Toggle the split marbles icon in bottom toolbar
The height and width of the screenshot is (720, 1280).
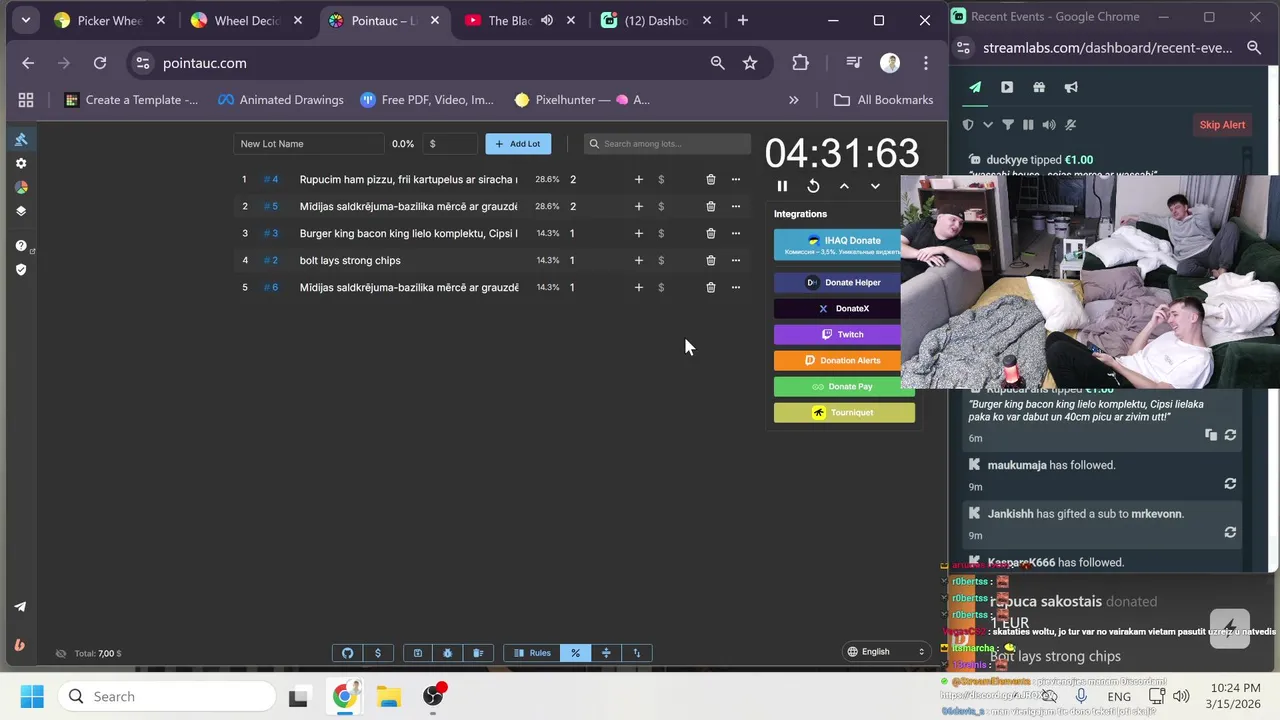(x=606, y=653)
